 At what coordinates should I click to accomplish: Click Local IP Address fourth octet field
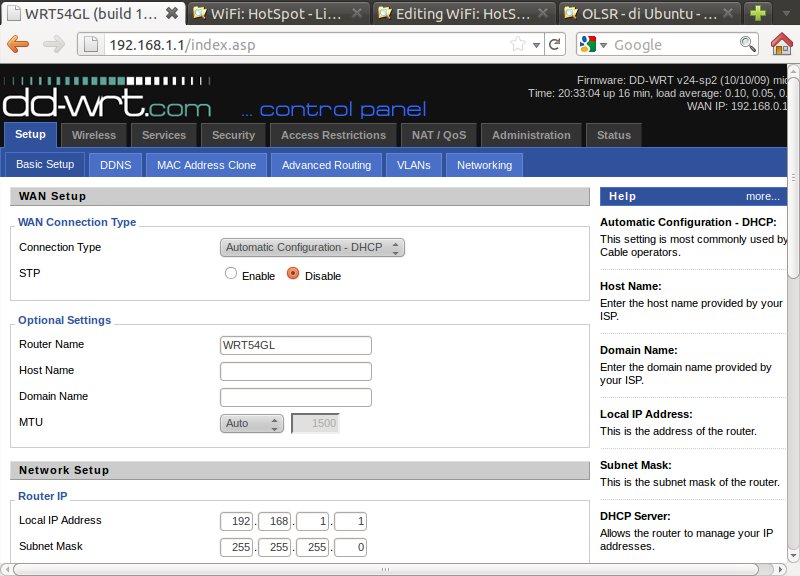click(351, 521)
